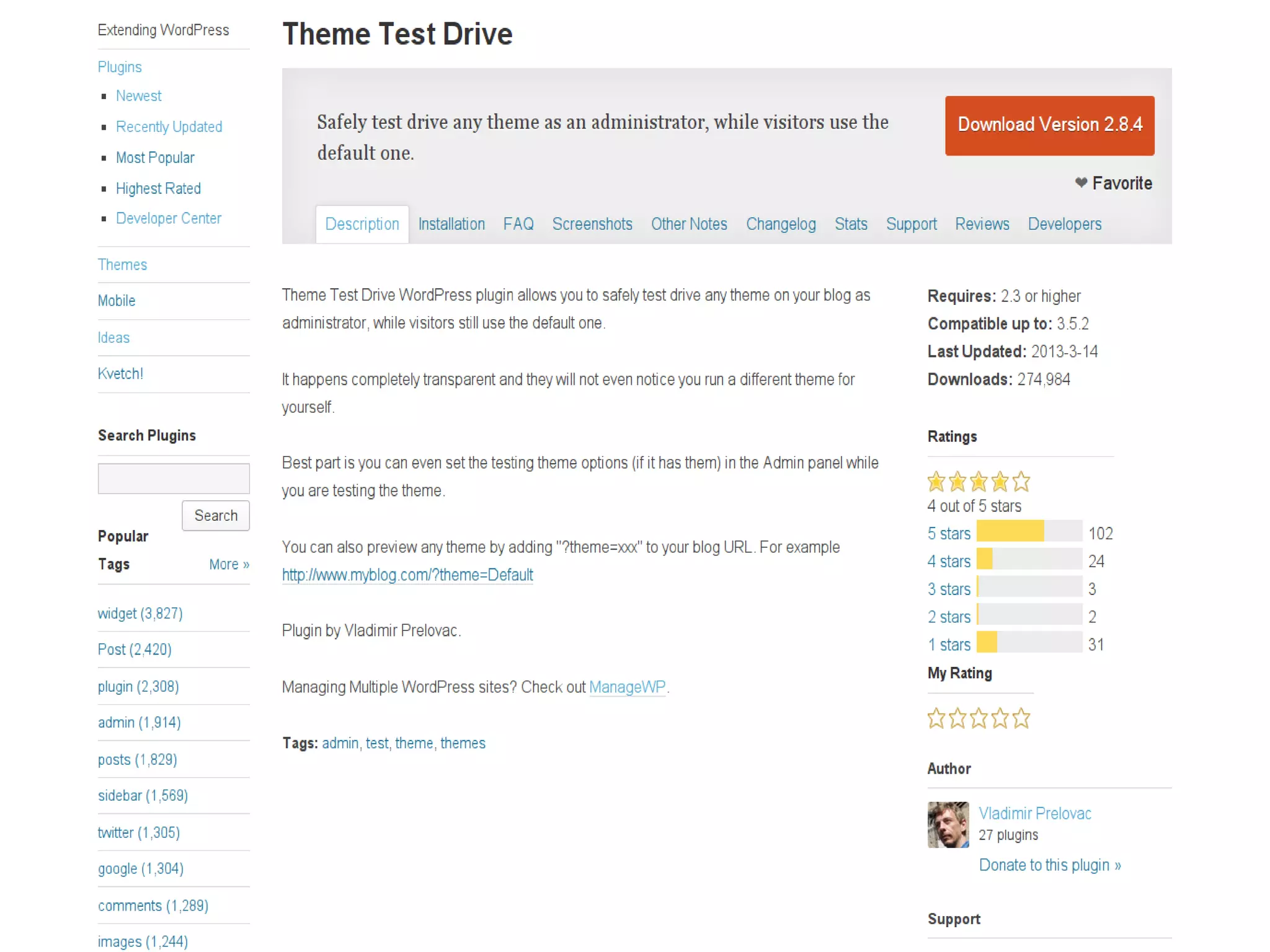The height and width of the screenshot is (952, 1270).
Task: Rate plugin one star under My Rating
Action: (x=936, y=718)
